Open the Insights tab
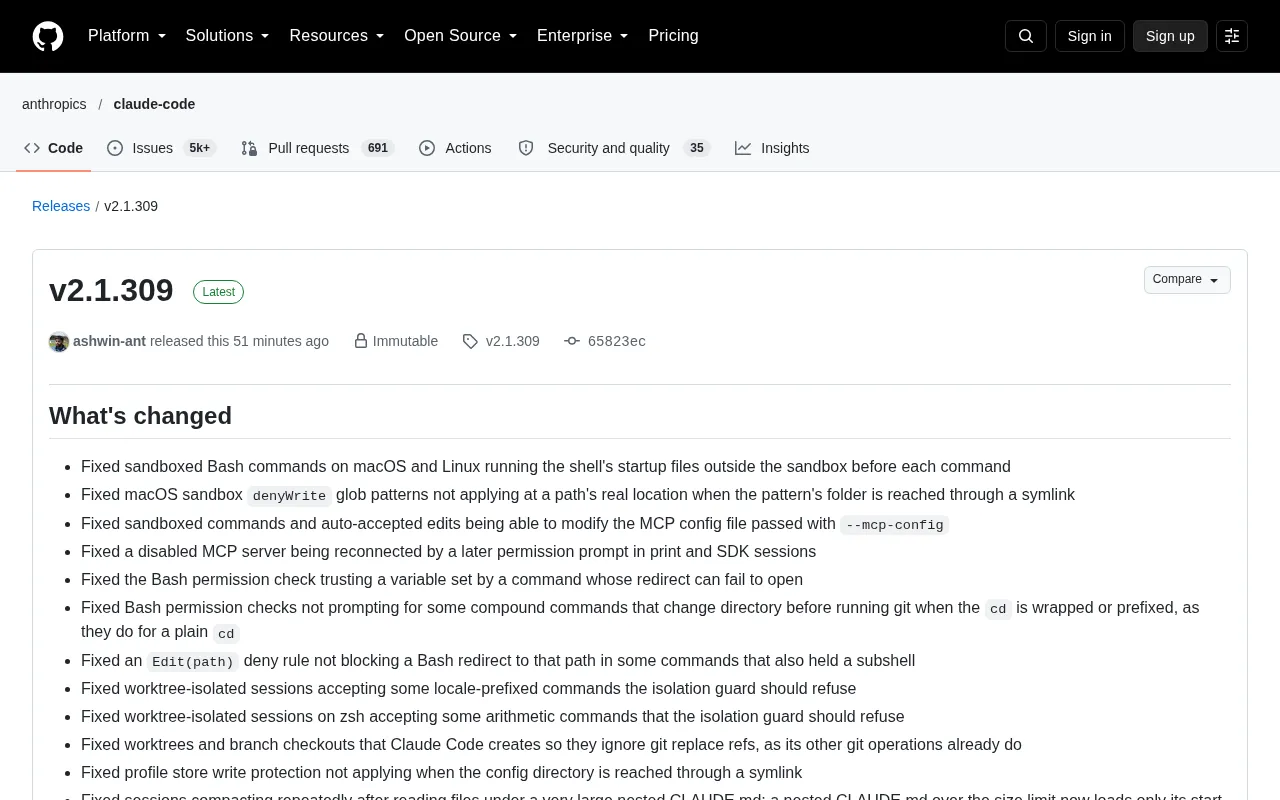Viewport: 1280px width, 800px height. point(772,148)
